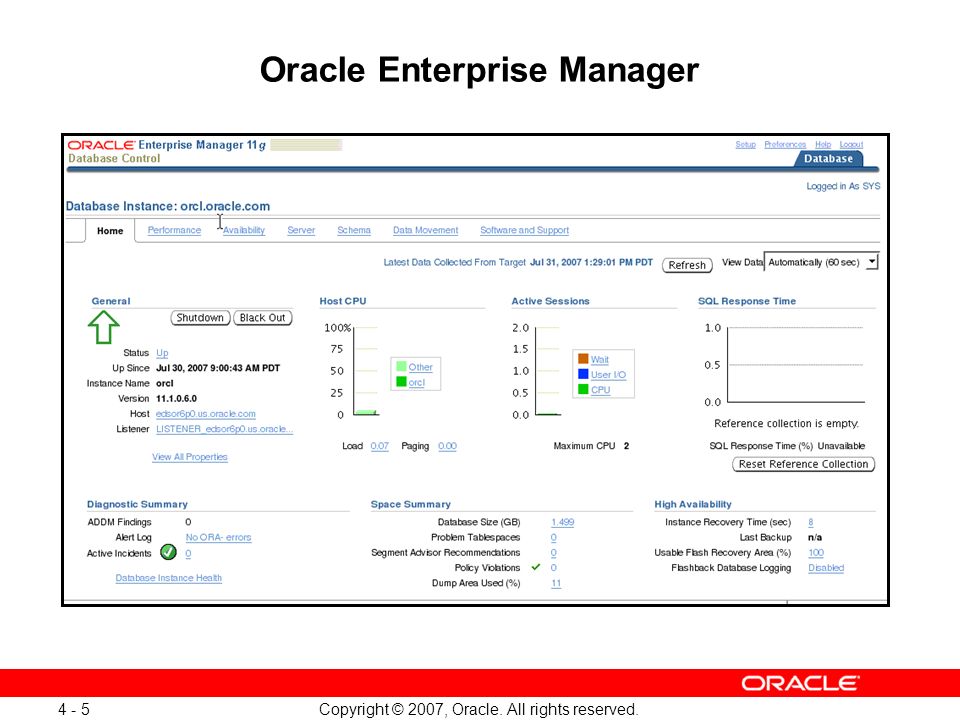
Task: Click the orange Wait legend swatch
Action: [x=583, y=359]
